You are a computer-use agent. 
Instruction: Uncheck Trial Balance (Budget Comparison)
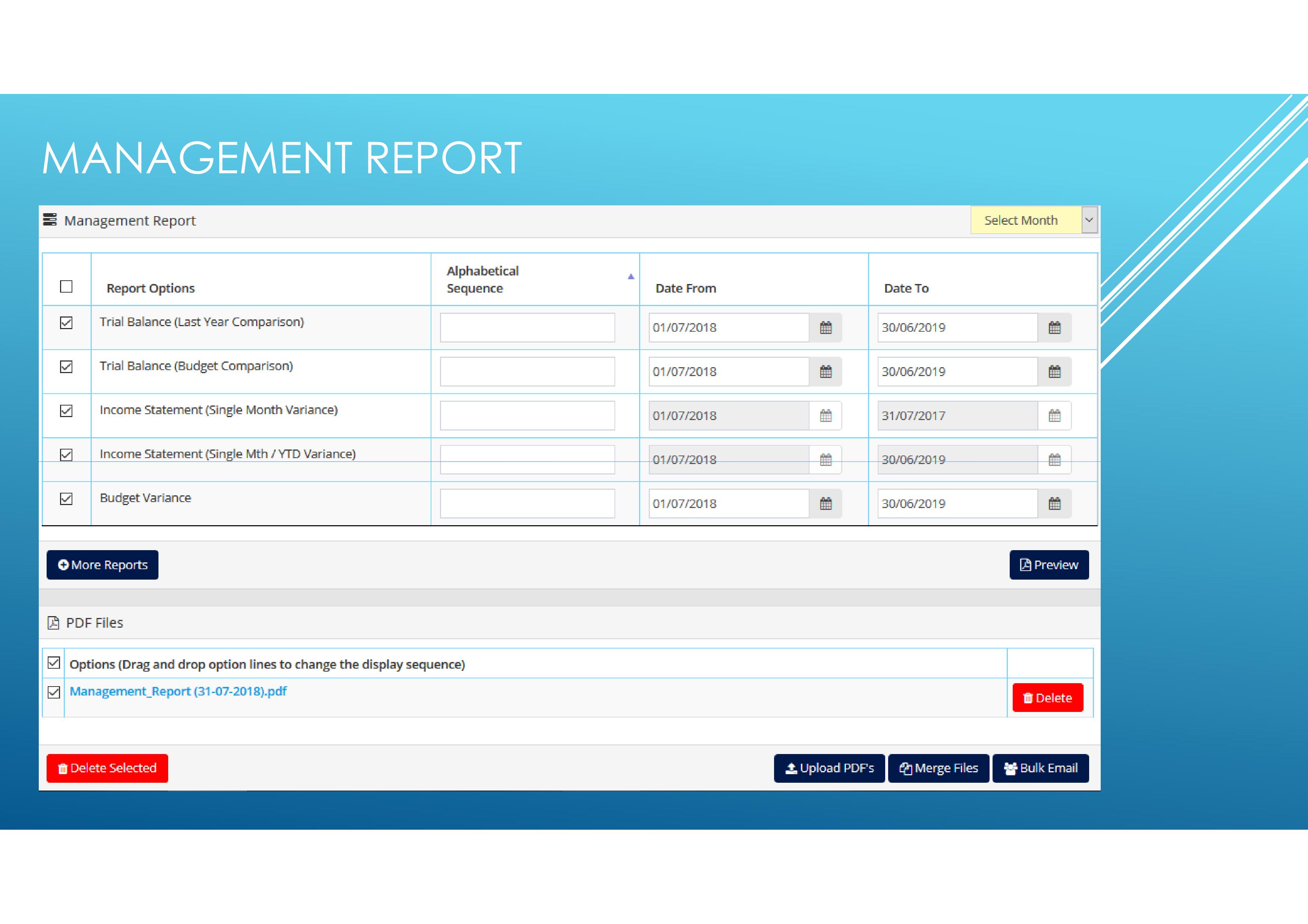click(66, 367)
